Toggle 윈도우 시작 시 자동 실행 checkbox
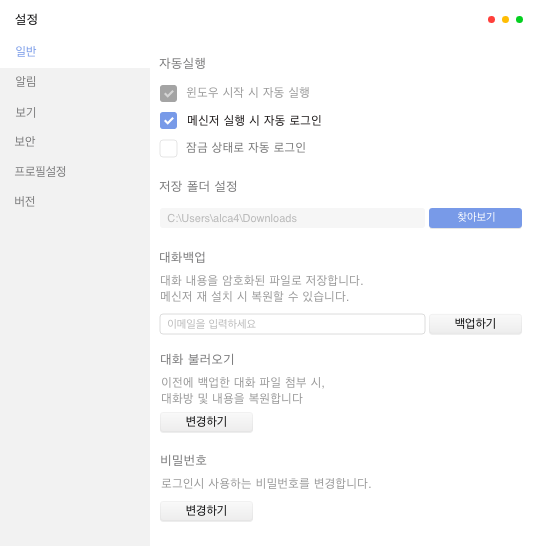The width and height of the screenshot is (535, 546). point(169,93)
